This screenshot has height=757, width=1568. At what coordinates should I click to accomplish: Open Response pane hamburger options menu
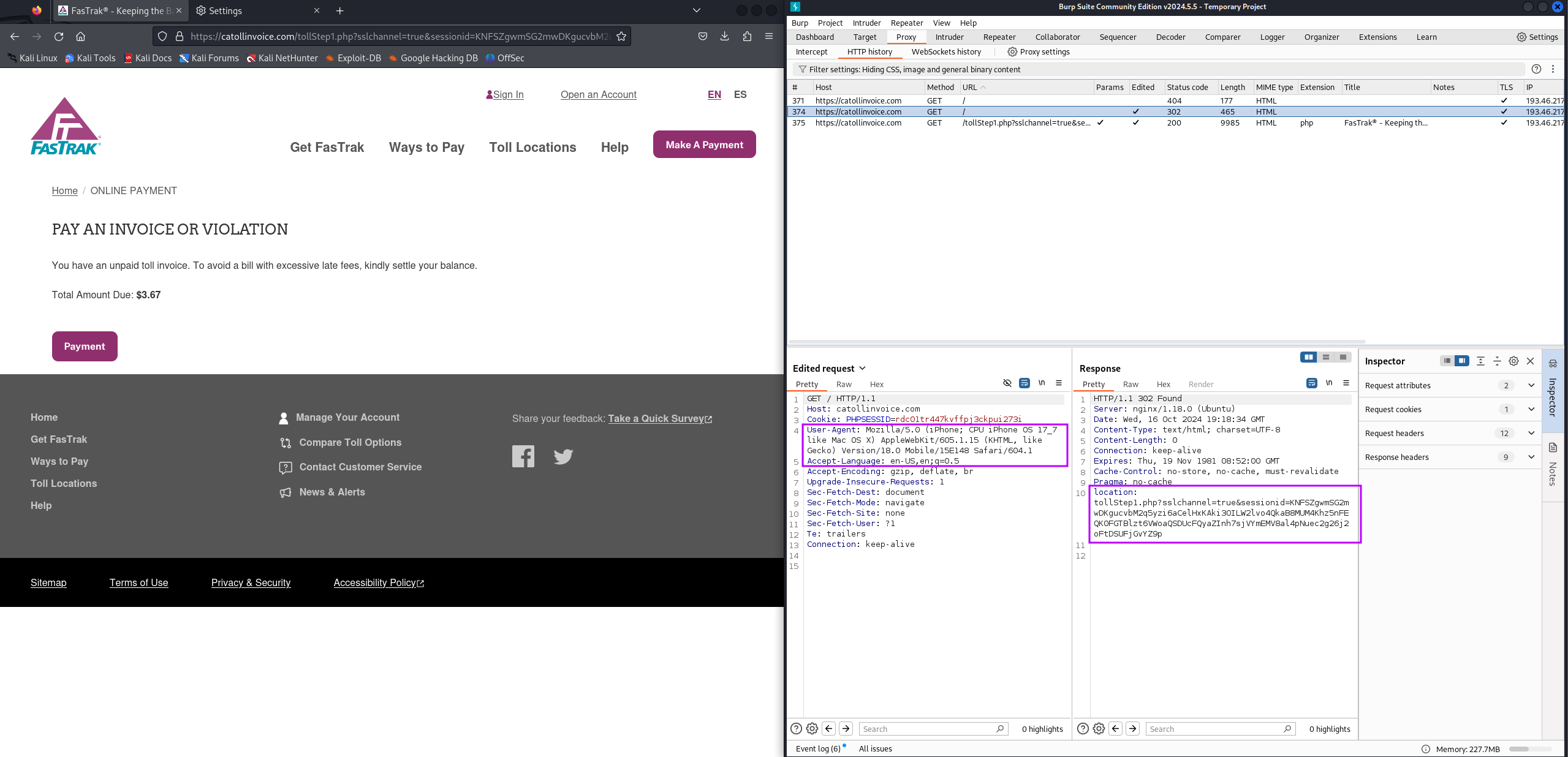pos(1346,383)
